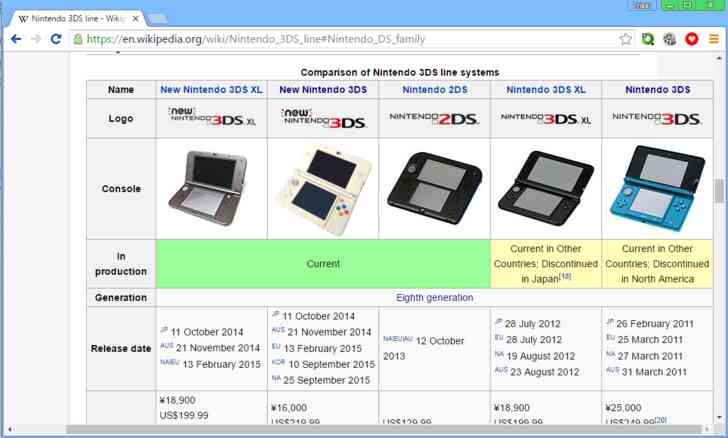Image resolution: width=728 pixels, height=438 pixels.
Task: Open citation 18 next to Japan
Action: [x=564, y=277]
